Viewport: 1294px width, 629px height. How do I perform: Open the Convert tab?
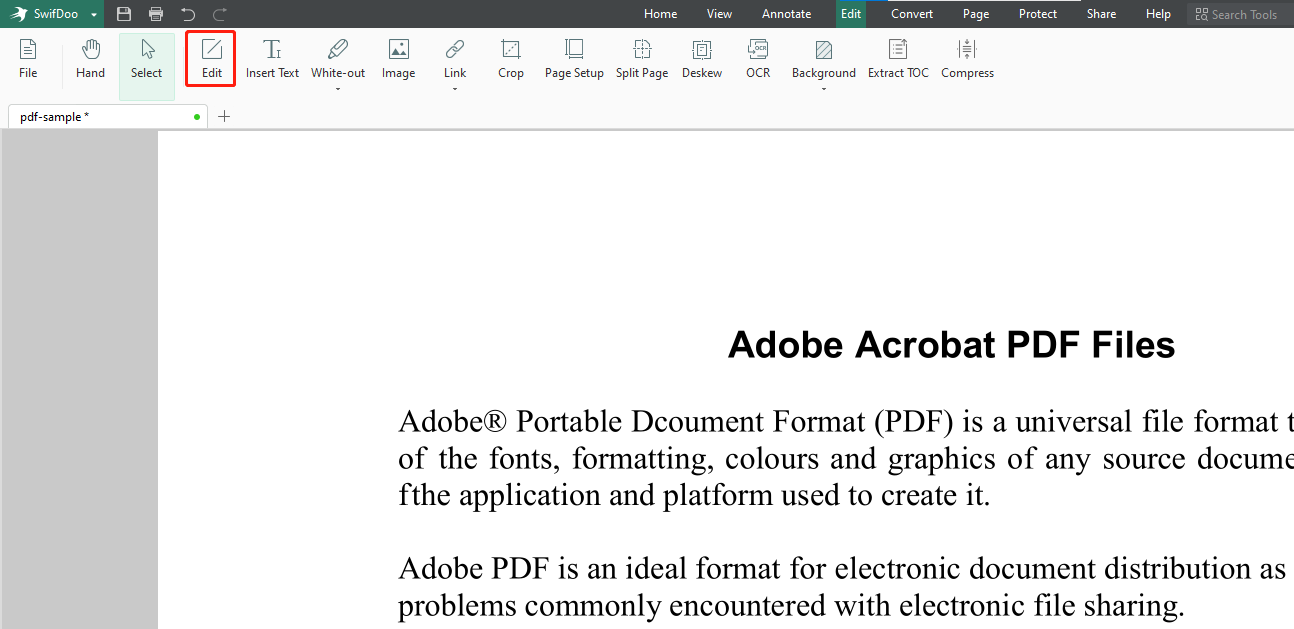[912, 14]
